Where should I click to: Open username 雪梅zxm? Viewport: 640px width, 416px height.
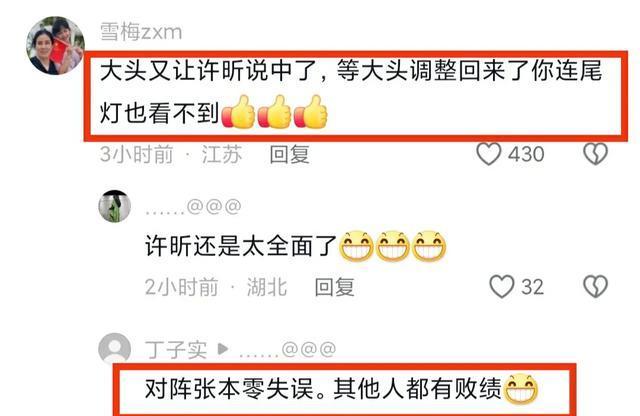pyautogui.click(x=141, y=32)
